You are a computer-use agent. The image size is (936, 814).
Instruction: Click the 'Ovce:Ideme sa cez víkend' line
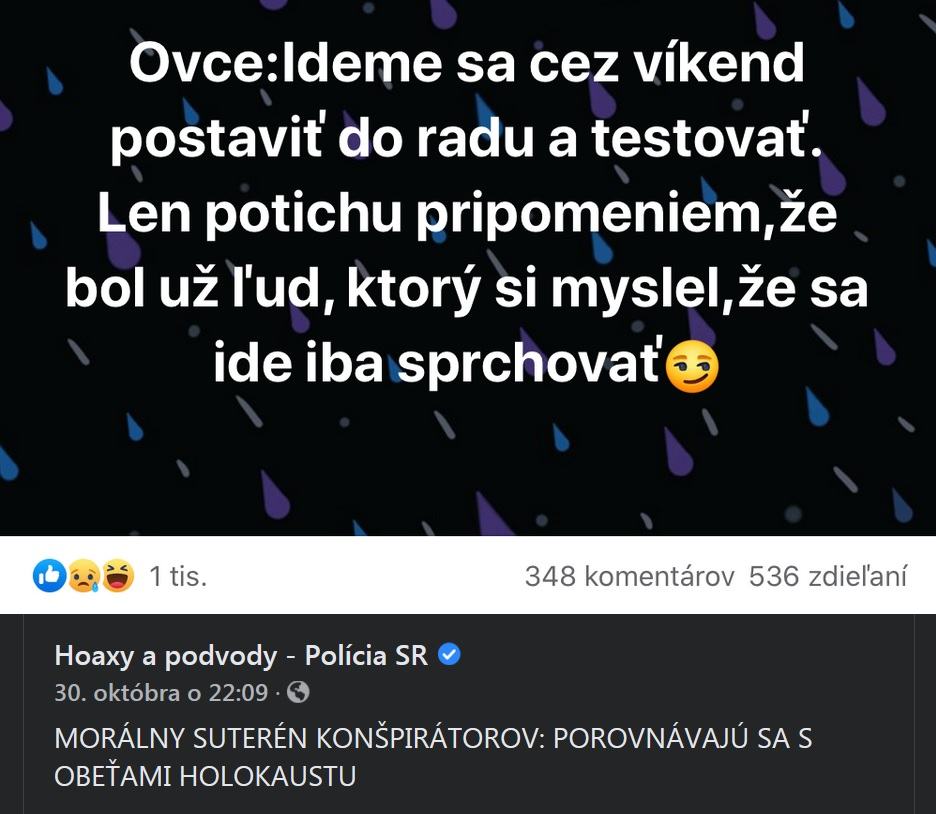point(467,65)
